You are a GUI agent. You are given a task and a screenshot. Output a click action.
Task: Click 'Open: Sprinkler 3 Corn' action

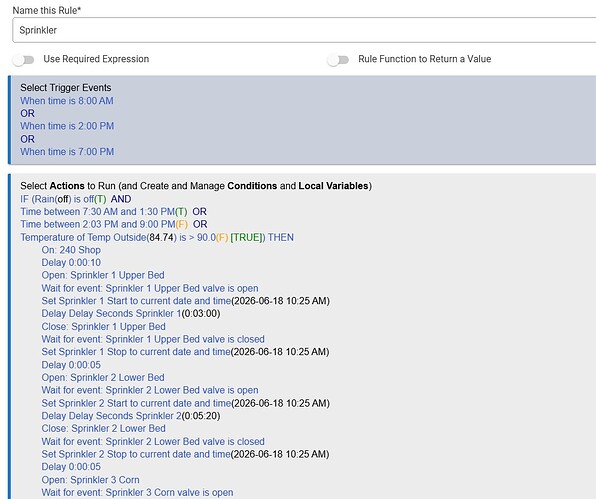[90, 480]
